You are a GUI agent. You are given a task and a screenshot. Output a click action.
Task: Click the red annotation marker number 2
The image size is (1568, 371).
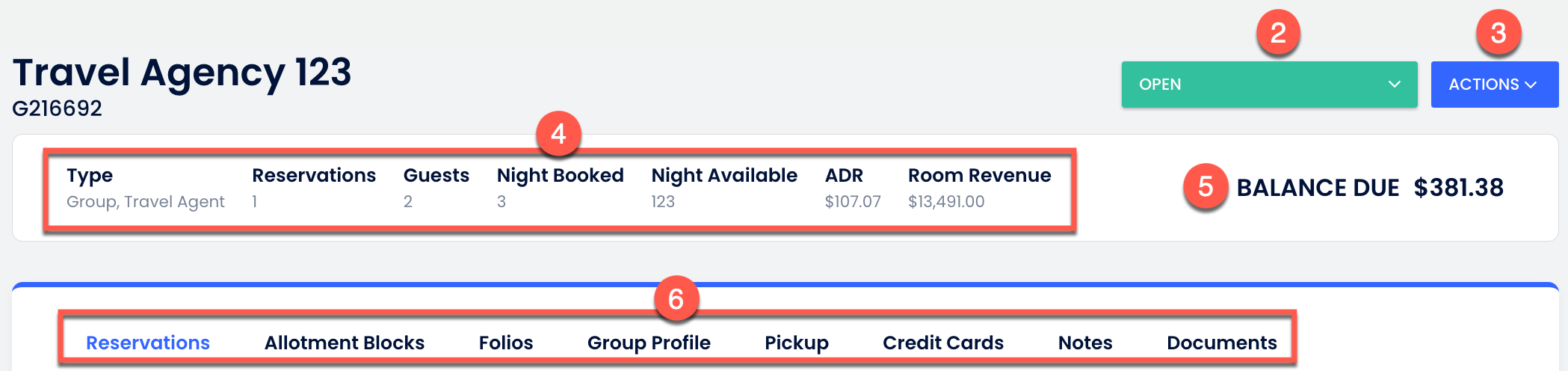click(x=1278, y=33)
